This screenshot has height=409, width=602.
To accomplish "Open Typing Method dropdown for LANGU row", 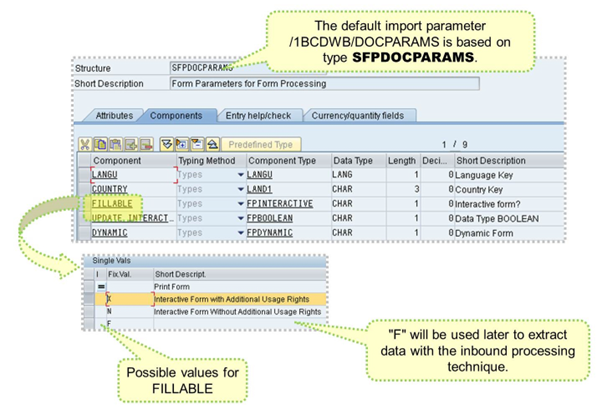I will click(239, 174).
